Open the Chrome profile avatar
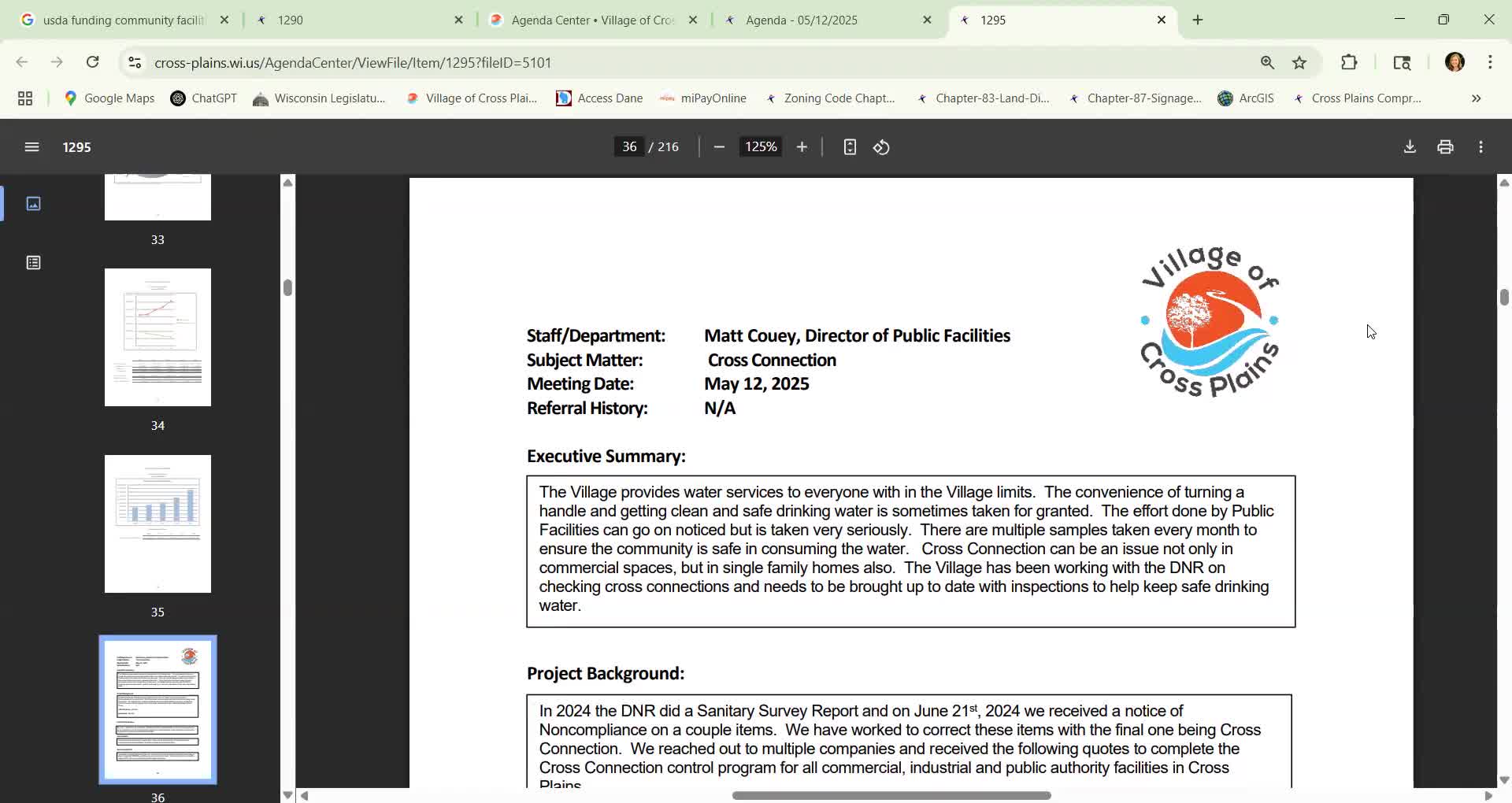 pos(1455,62)
